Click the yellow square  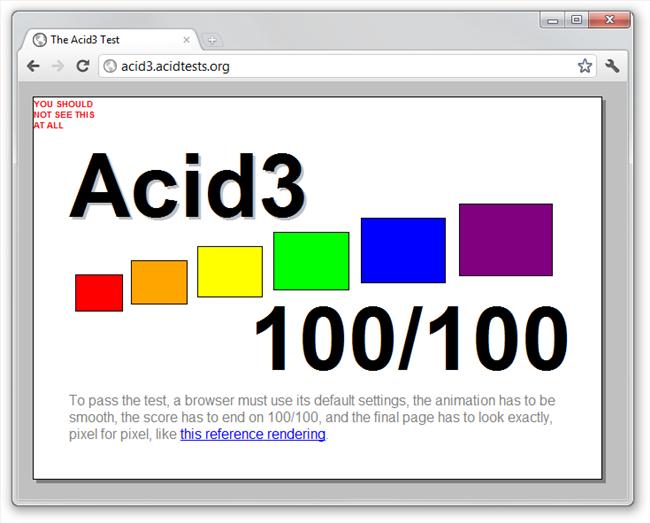(x=230, y=271)
